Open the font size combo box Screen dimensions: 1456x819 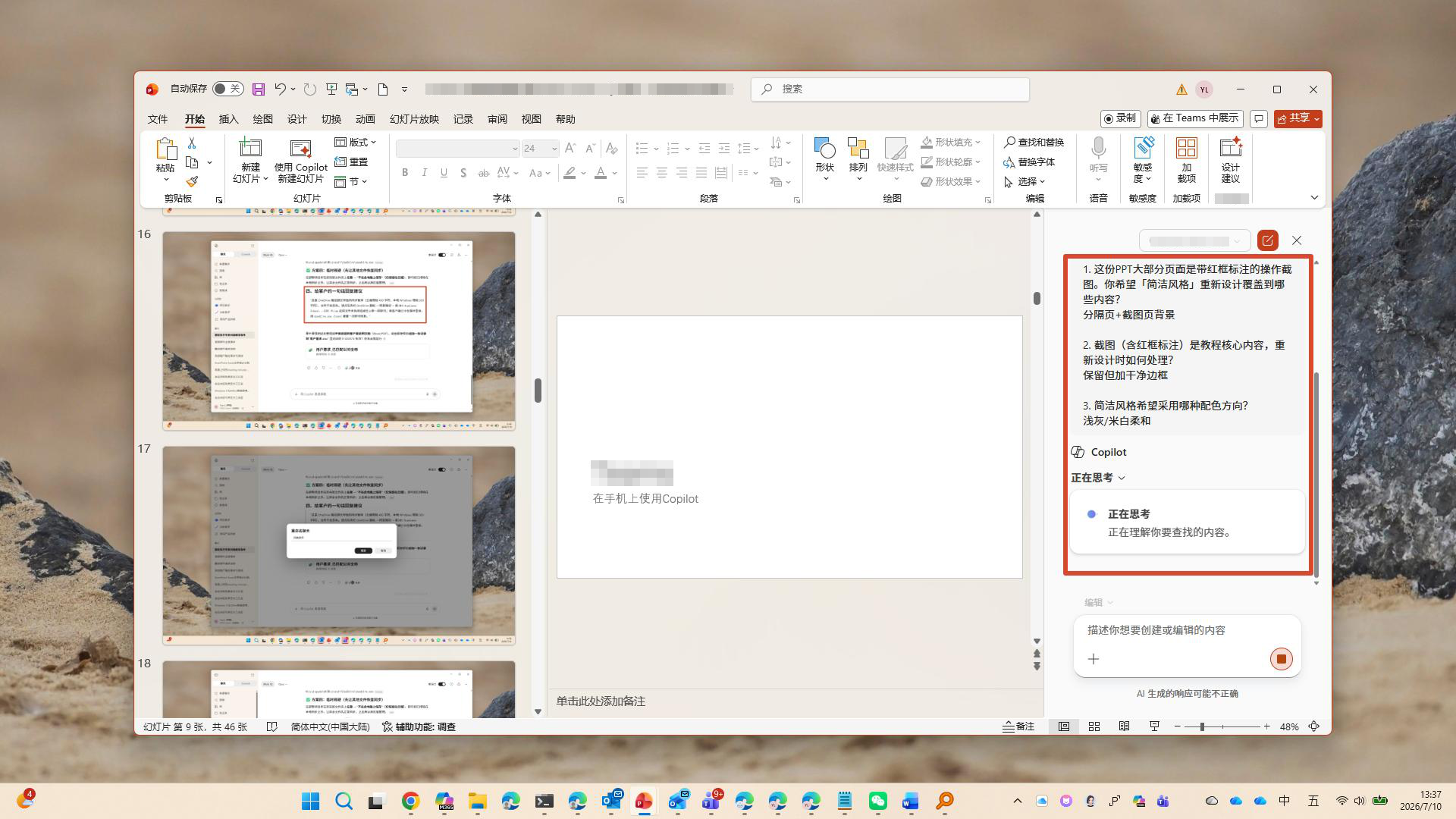[540, 149]
